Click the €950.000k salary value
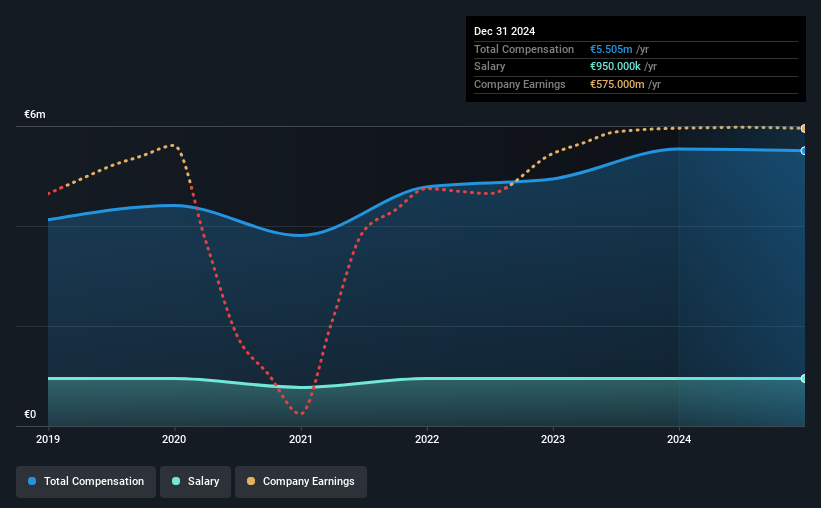This screenshot has height=508, width=821. (615, 67)
